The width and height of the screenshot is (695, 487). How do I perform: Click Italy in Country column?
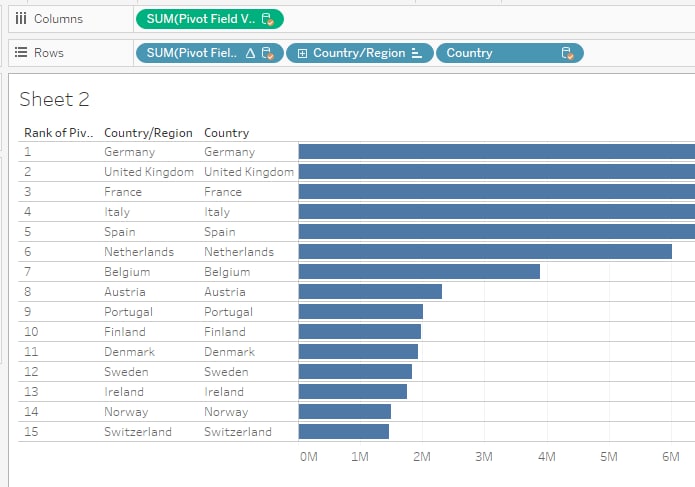(217, 212)
